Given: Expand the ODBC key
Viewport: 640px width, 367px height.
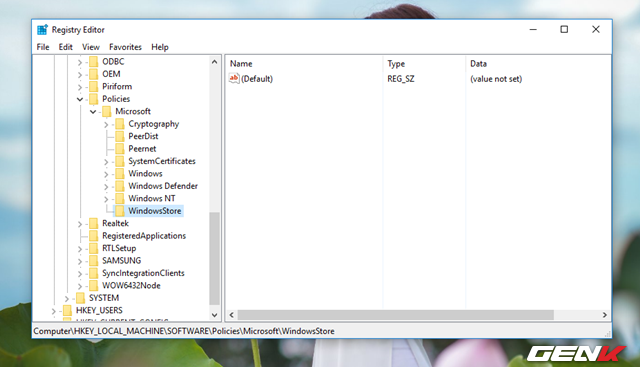Looking at the screenshot, I should [x=80, y=62].
